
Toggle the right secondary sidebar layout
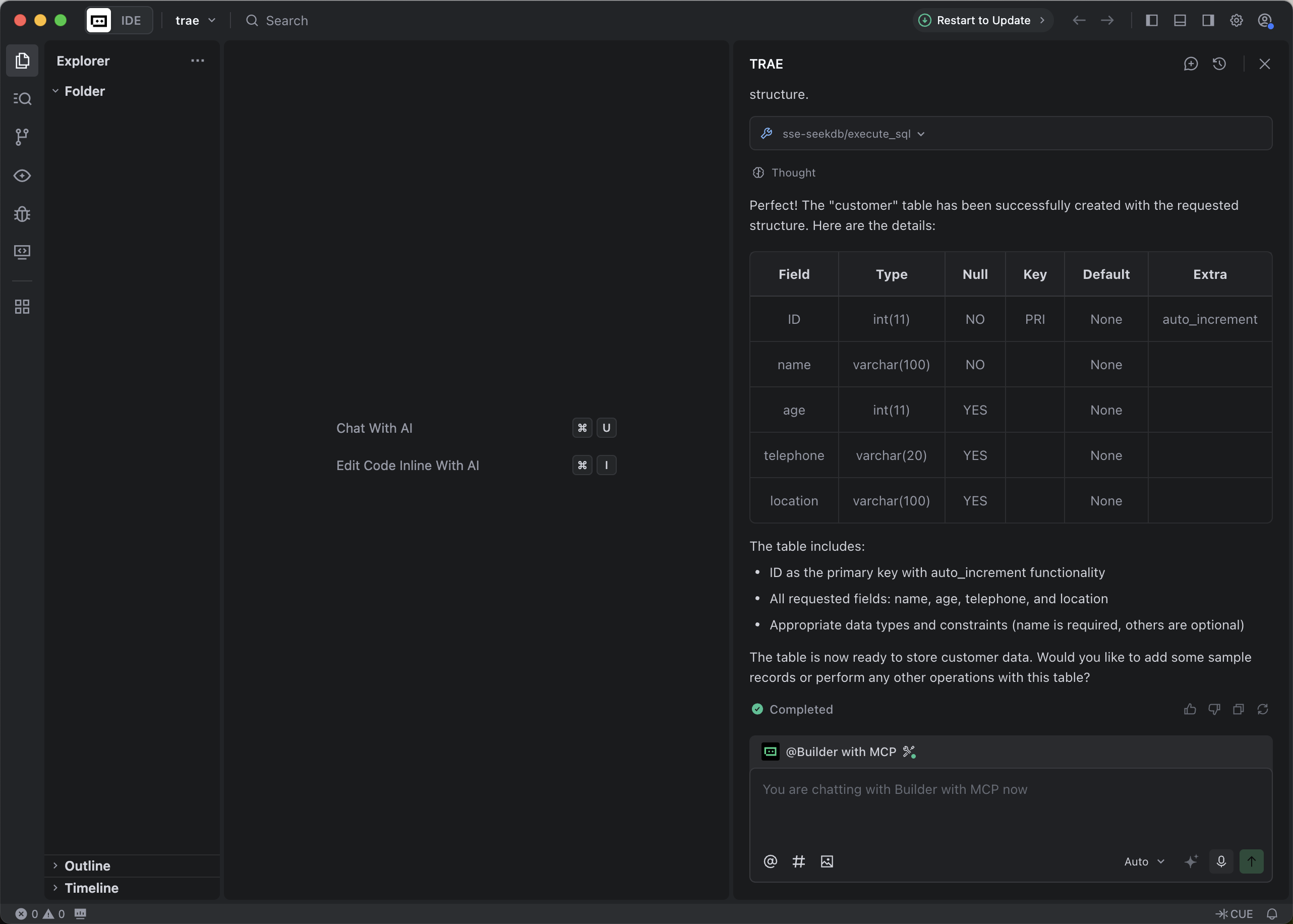(x=1208, y=21)
